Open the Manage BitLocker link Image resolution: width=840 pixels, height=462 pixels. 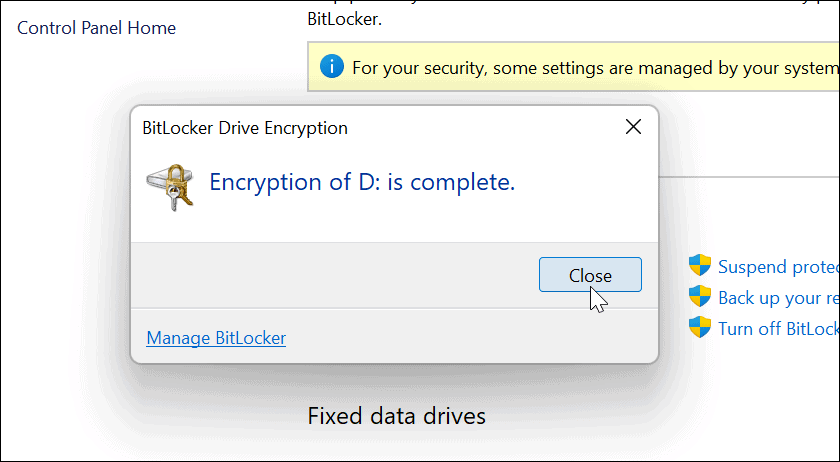tap(216, 338)
